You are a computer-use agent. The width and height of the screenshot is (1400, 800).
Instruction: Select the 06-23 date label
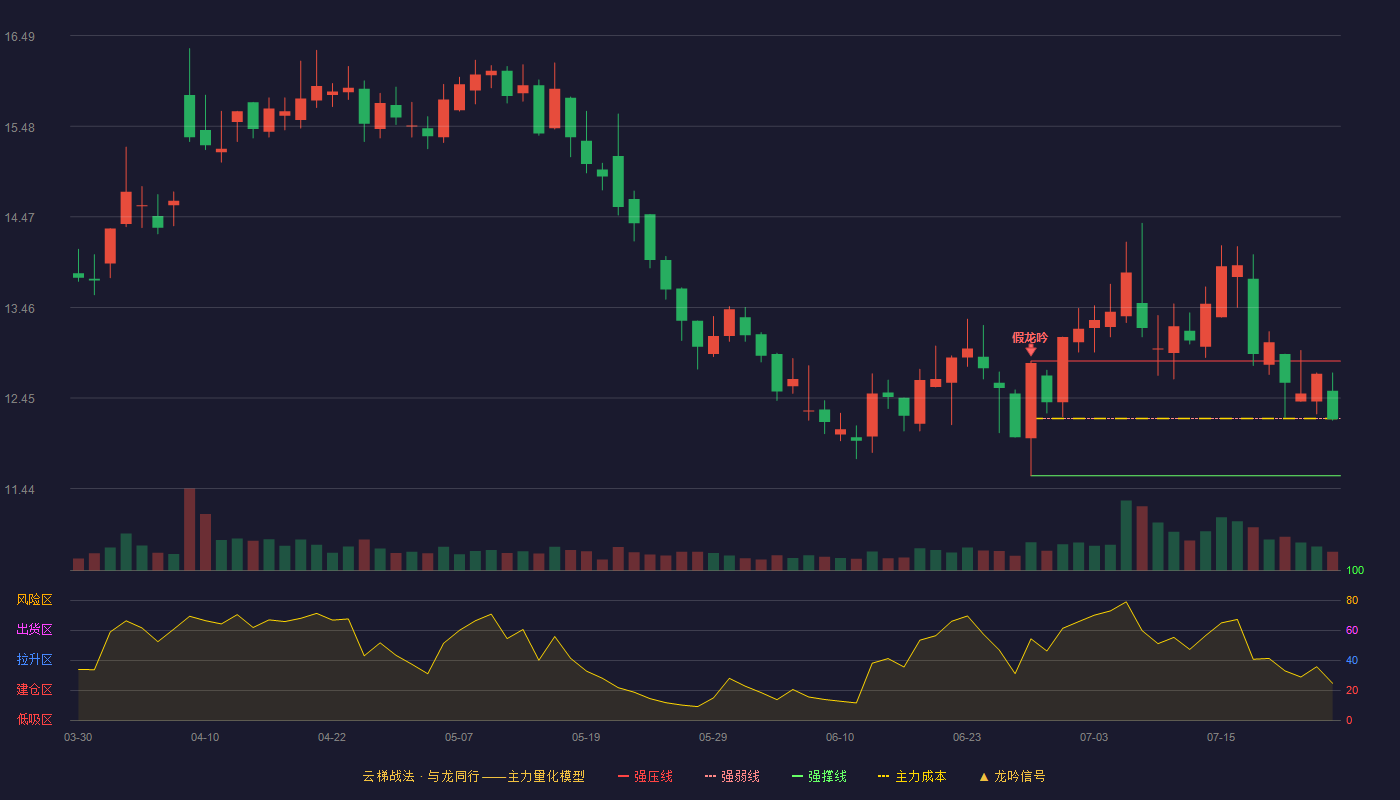tap(967, 737)
